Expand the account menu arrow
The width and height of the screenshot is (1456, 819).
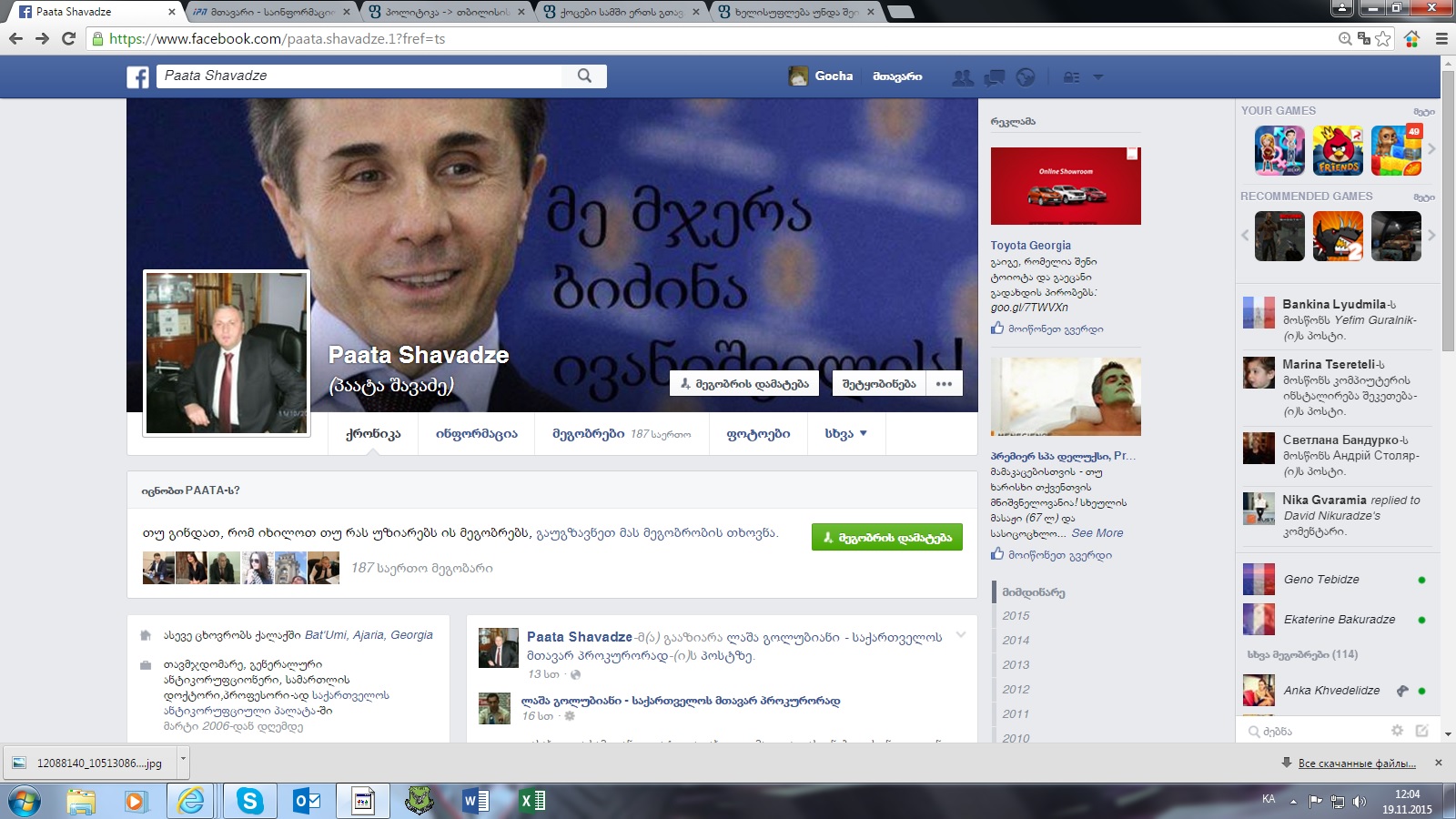(x=1098, y=77)
